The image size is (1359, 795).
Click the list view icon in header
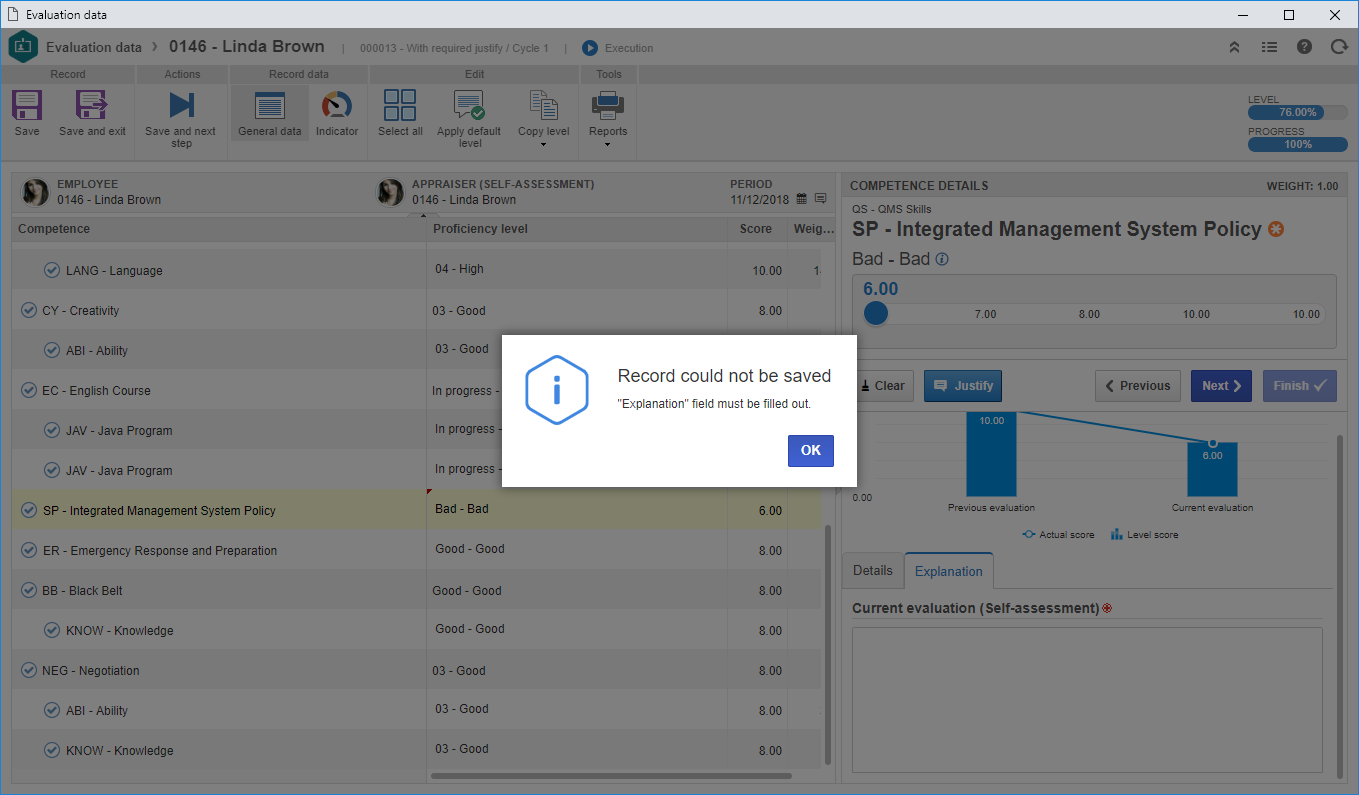point(1269,47)
